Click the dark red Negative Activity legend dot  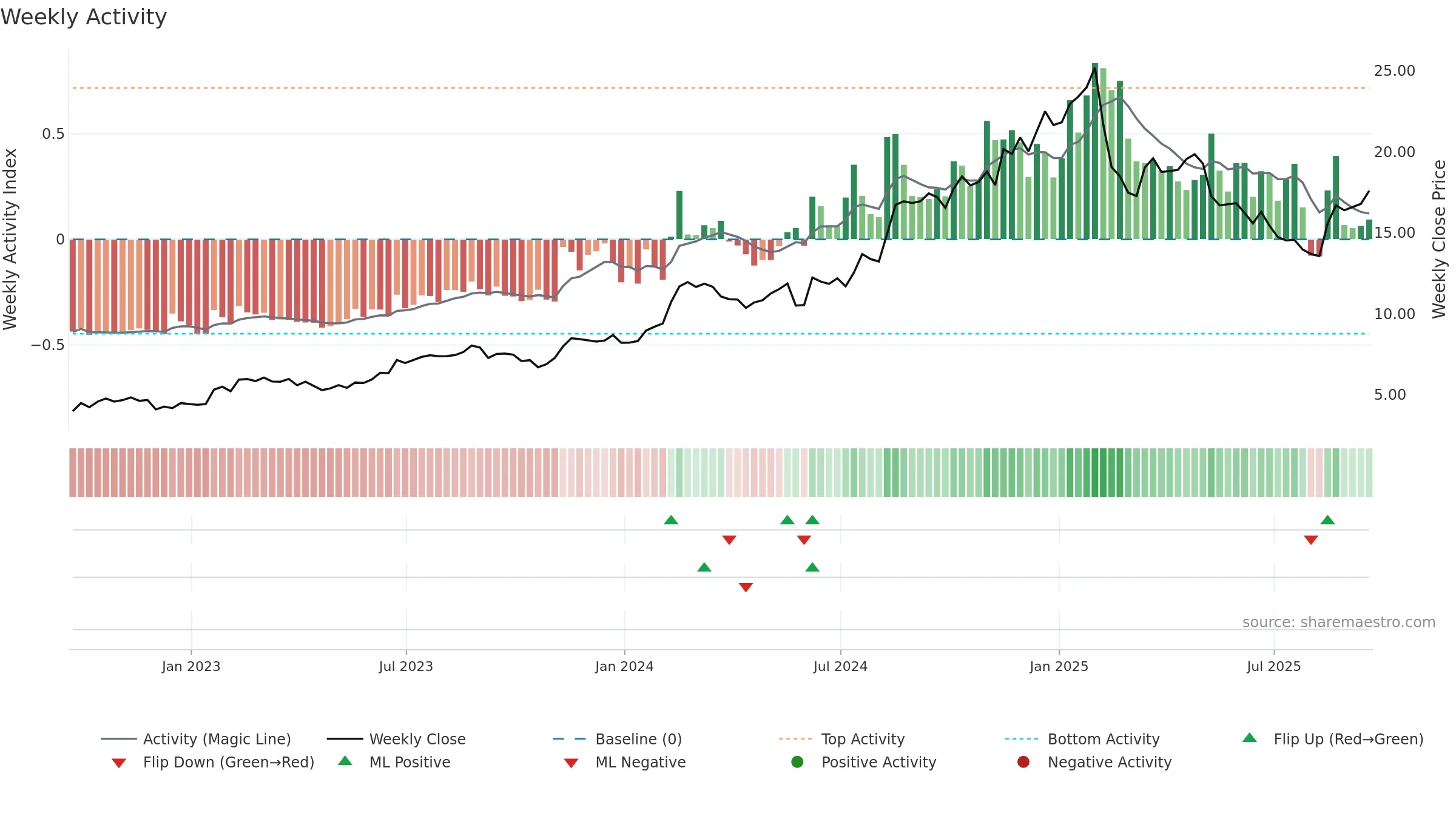point(1023,762)
